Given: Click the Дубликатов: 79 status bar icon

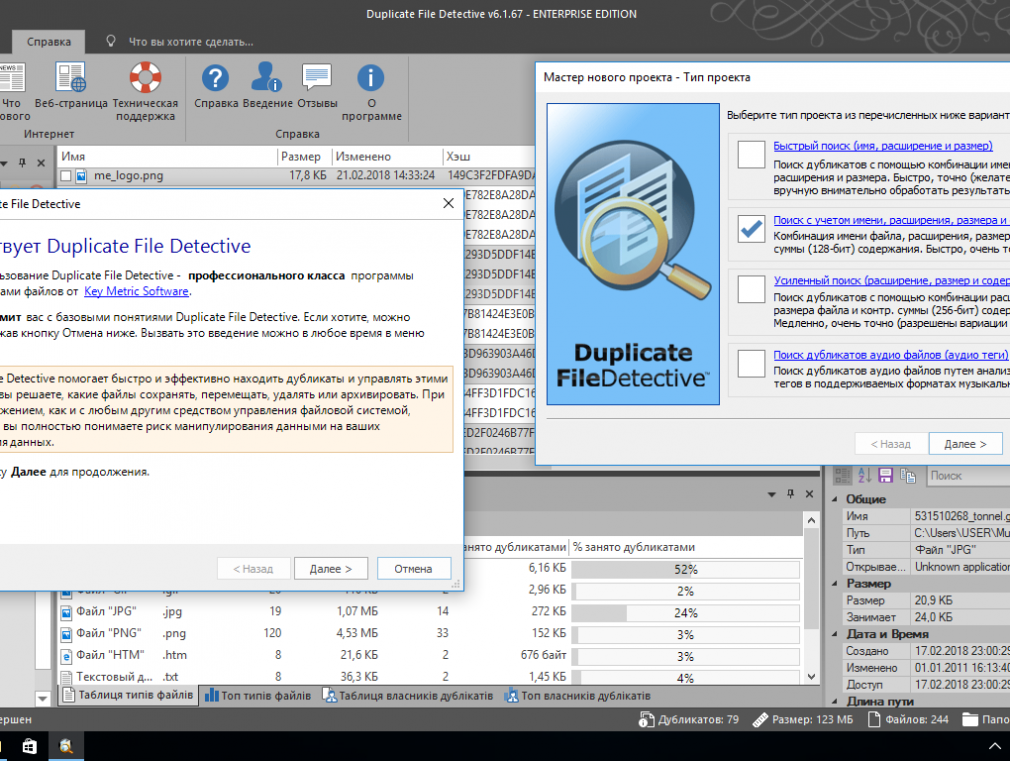Looking at the screenshot, I should 646,720.
